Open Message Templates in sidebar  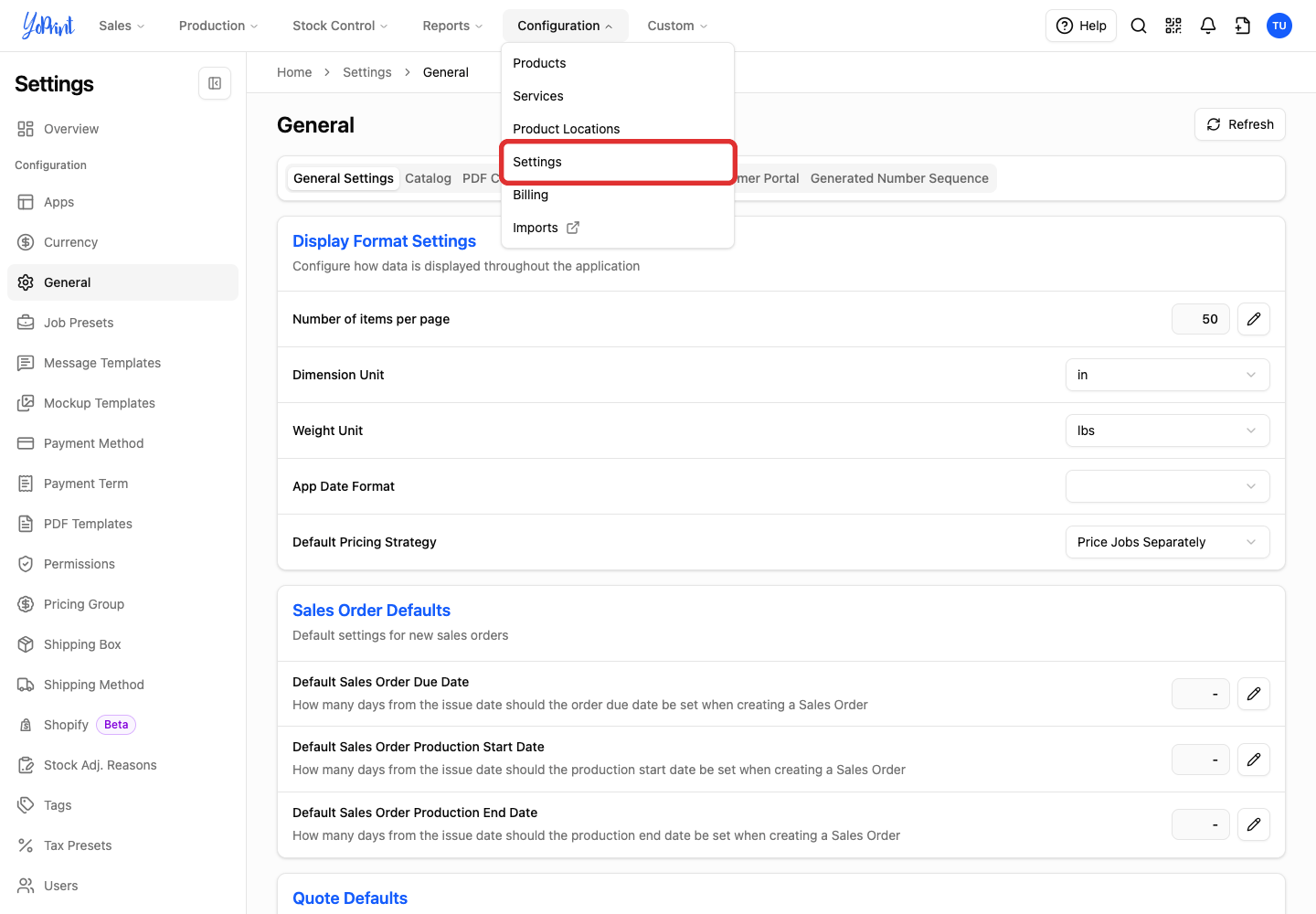pos(122,363)
